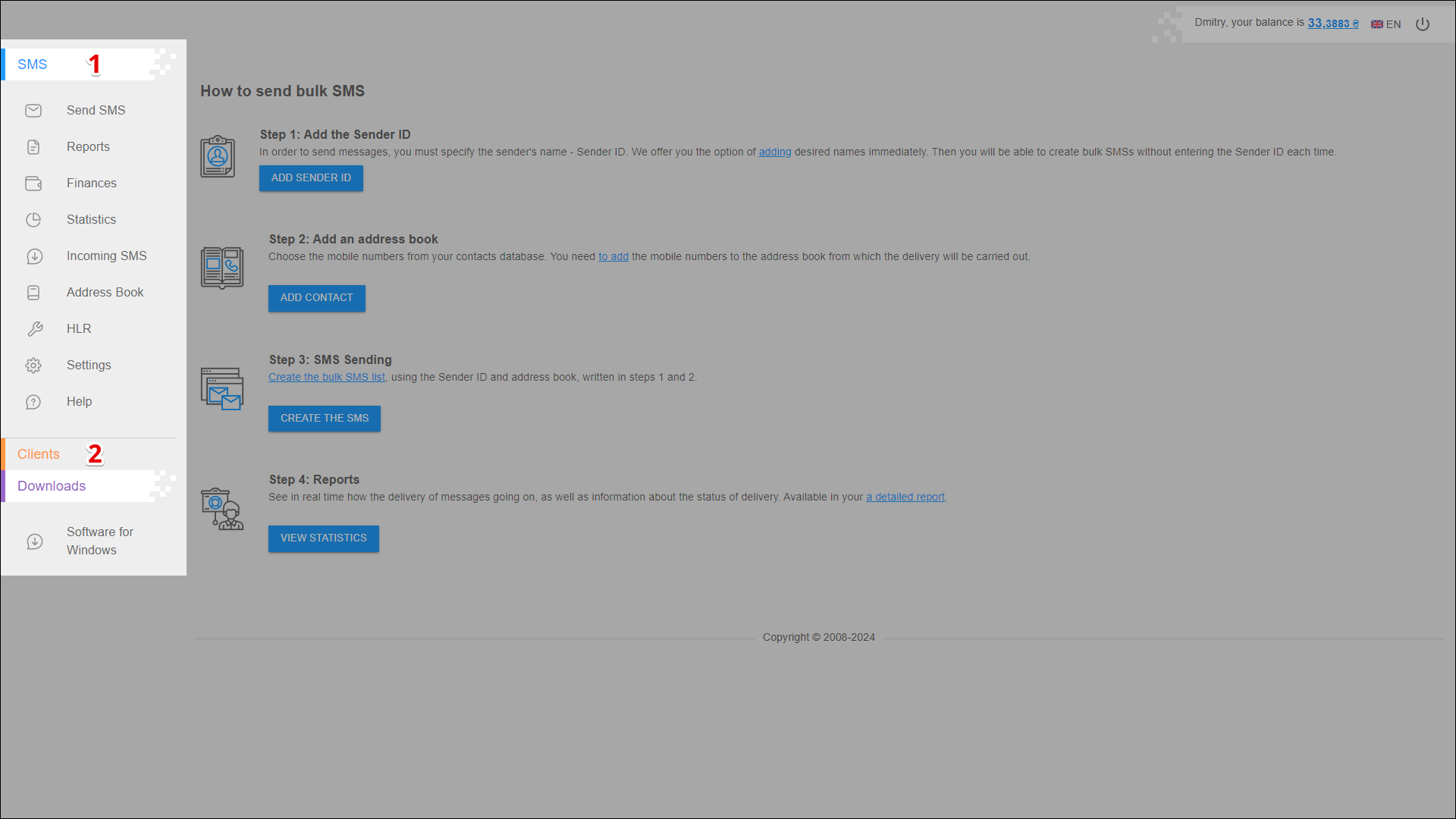
Task: Open Address Book menu item
Action: (x=105, y=293)
